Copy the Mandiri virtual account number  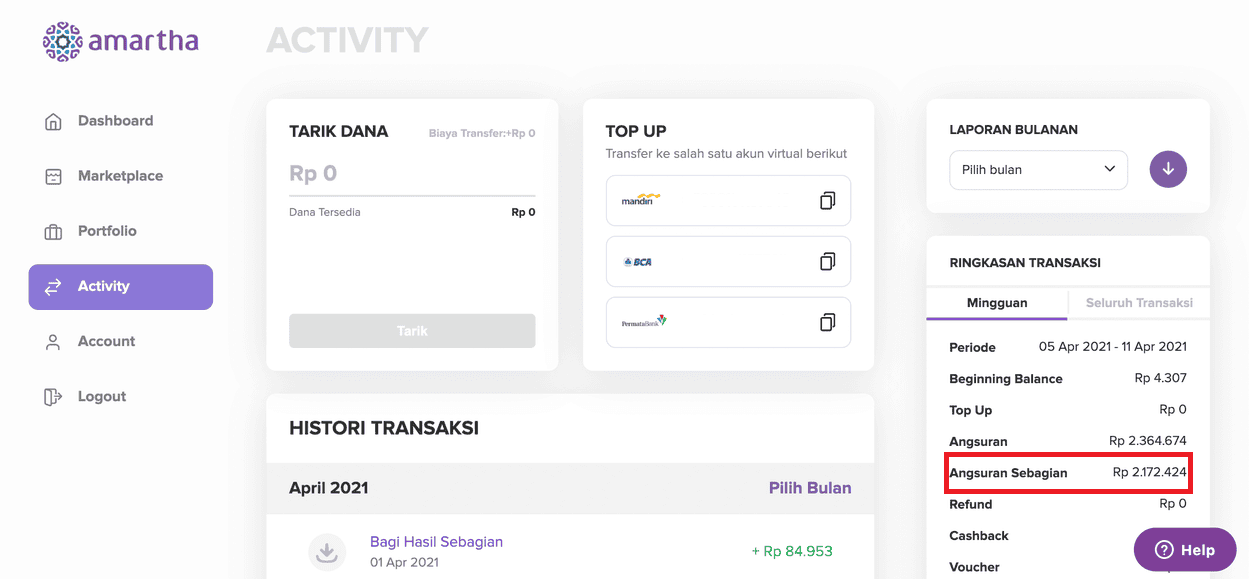827,201
